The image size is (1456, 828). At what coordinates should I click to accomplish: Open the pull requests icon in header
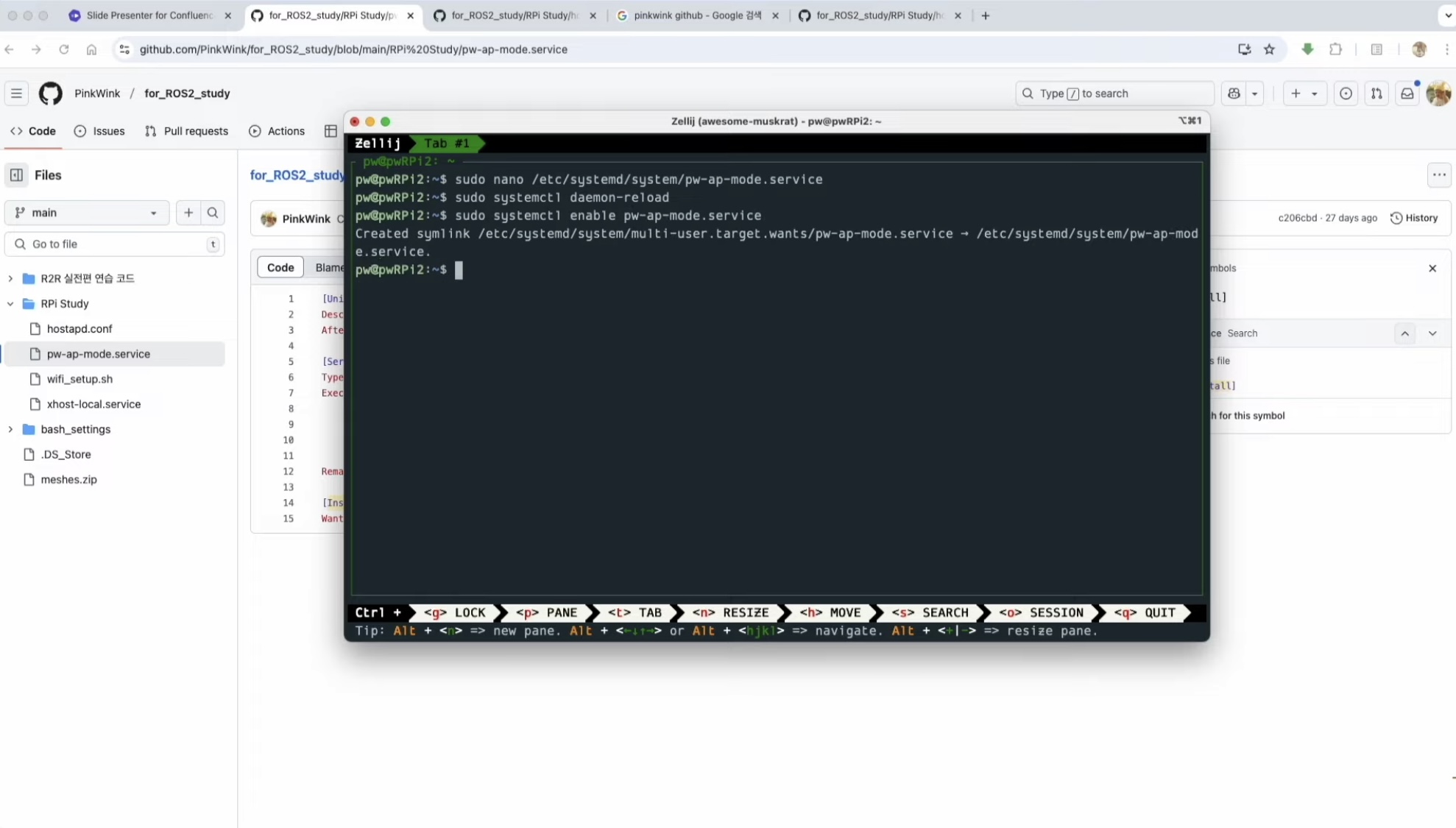click(1376, 93)
